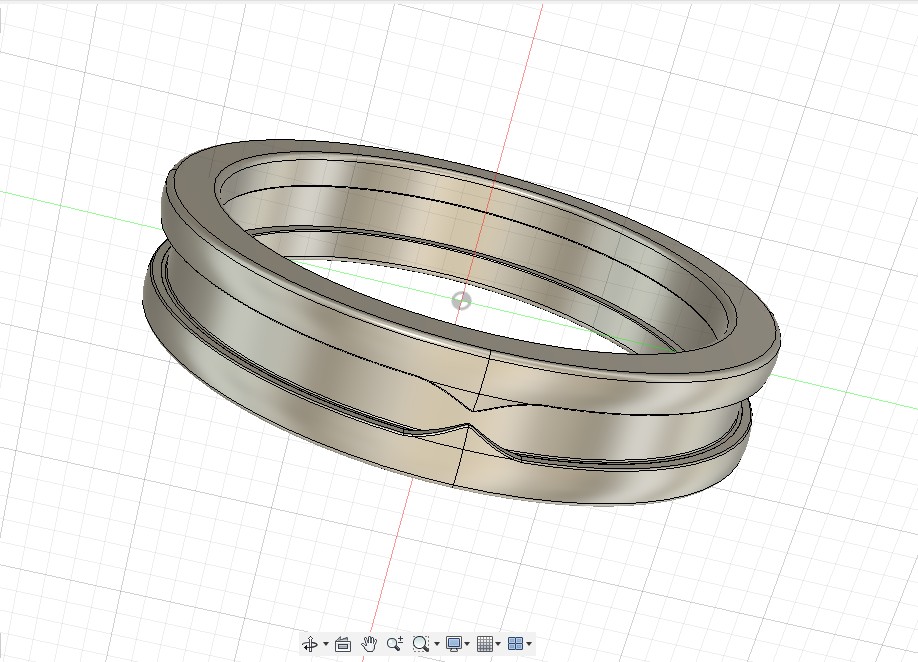Open the Display Settings icon
Viewport: 918px width, 662px height.
coord(453,643)
